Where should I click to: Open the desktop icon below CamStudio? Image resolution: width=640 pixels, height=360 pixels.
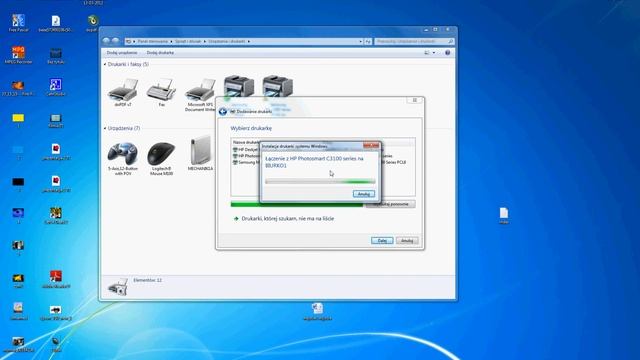point(56,120)
